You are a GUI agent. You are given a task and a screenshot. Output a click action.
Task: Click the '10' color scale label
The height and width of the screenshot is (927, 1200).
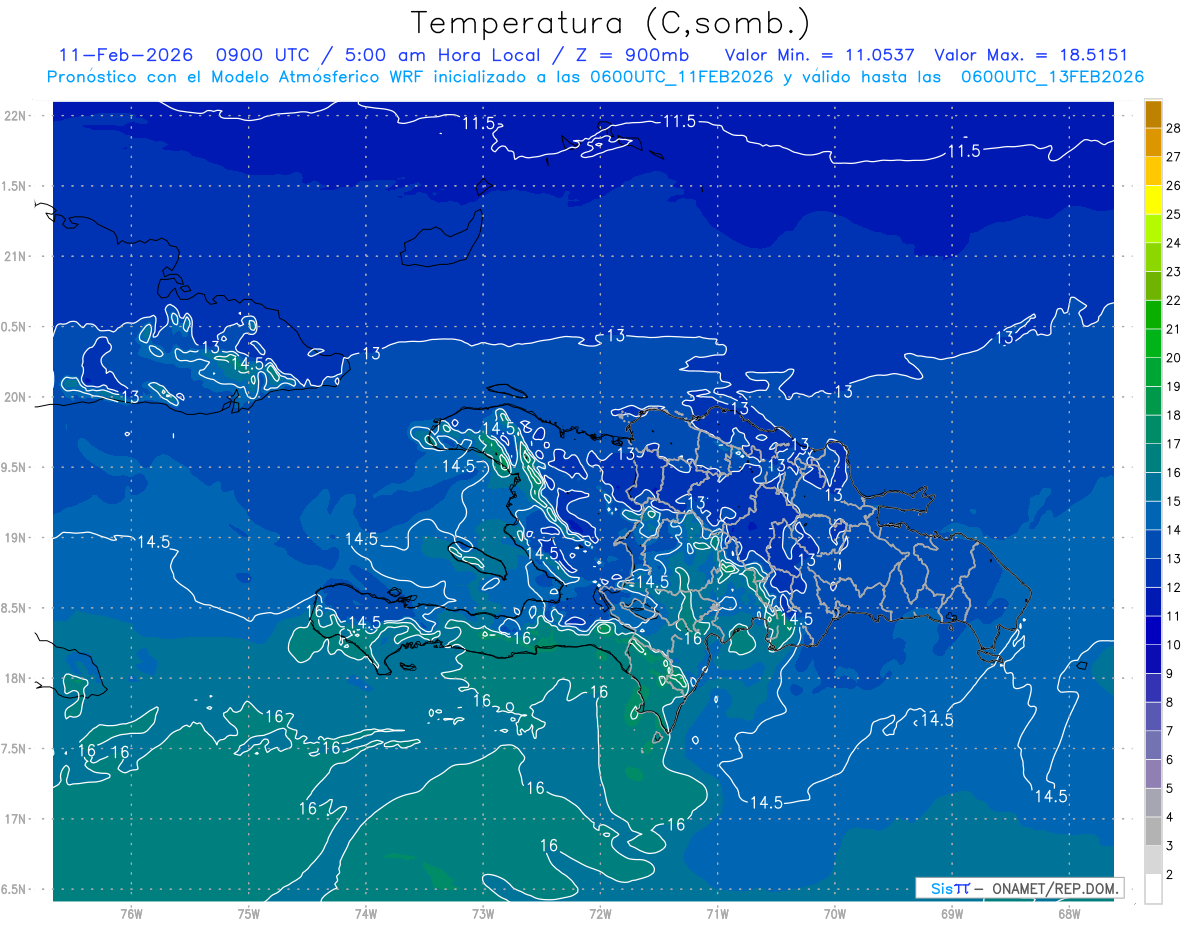click(1174, 645)
